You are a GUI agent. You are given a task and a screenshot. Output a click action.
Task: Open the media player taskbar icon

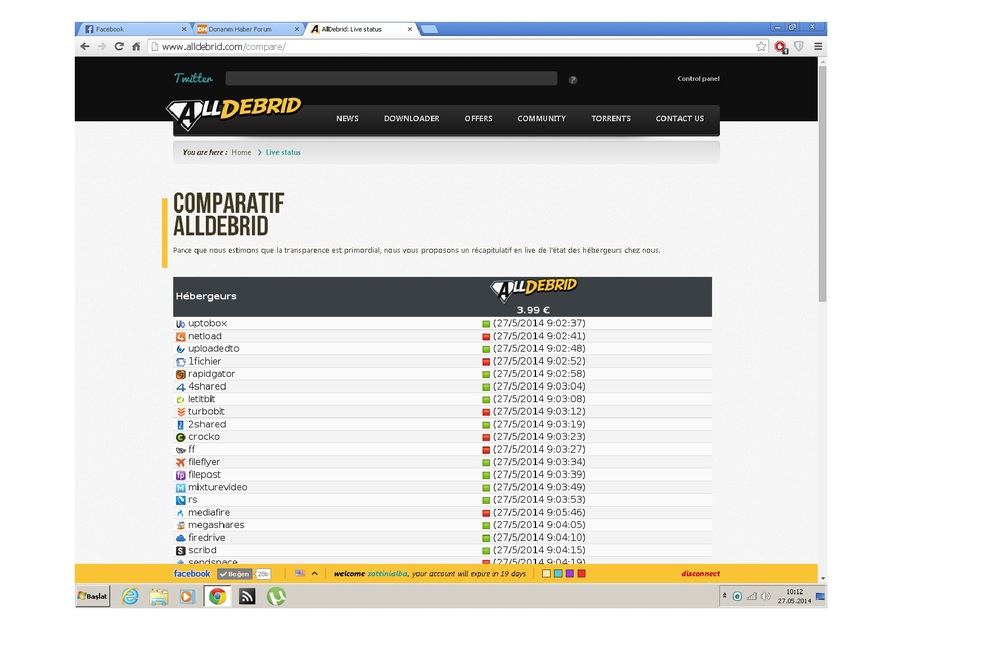pos(187,597)
